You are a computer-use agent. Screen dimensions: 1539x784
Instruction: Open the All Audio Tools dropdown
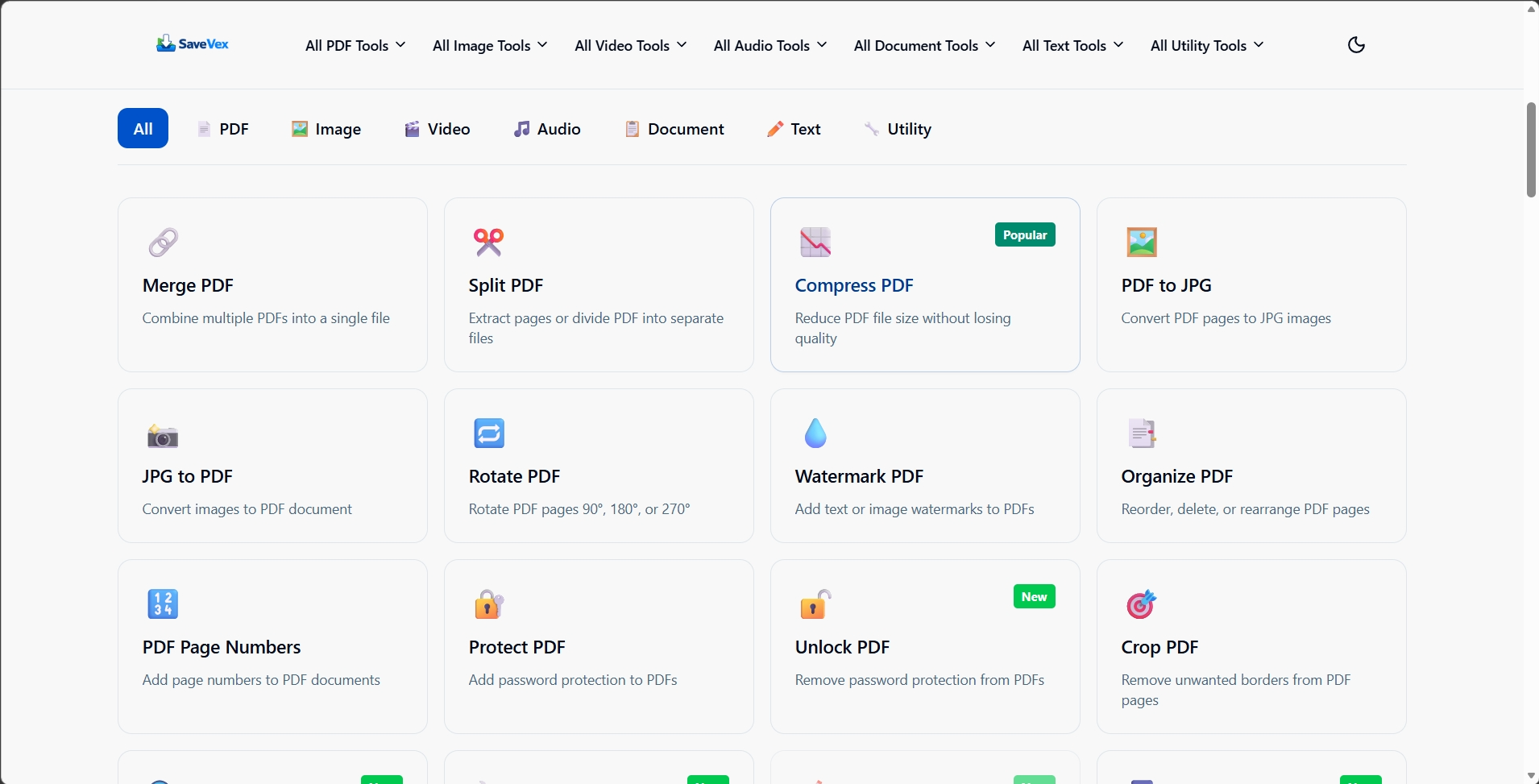(x=770, y=46)
